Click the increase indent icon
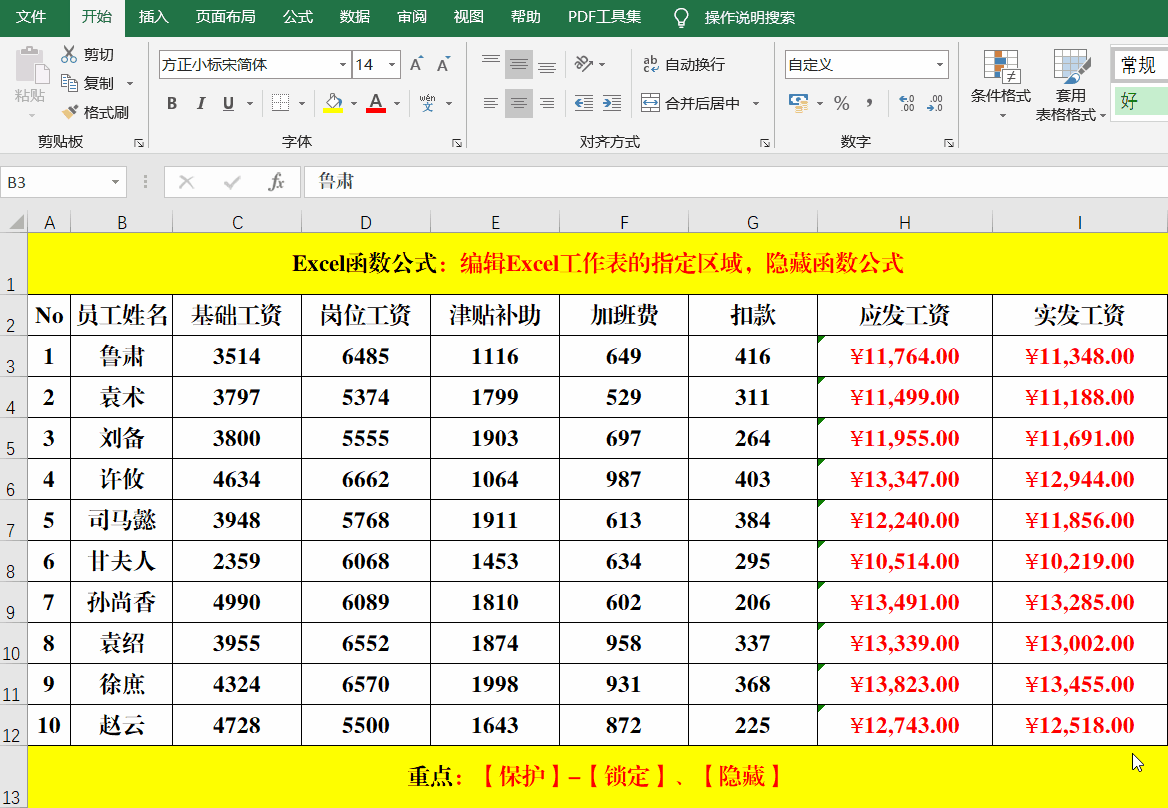The height and width of the screenshot is (808, 1168). click(x=612, y=104)
